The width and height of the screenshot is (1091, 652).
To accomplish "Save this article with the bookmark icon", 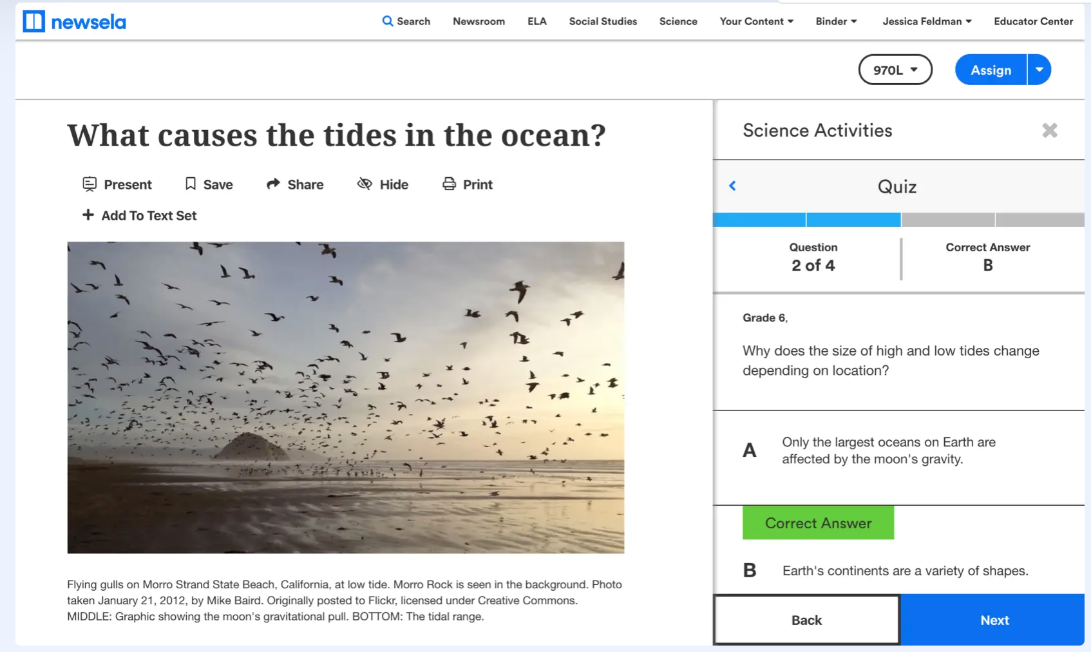I will point(208,184).
